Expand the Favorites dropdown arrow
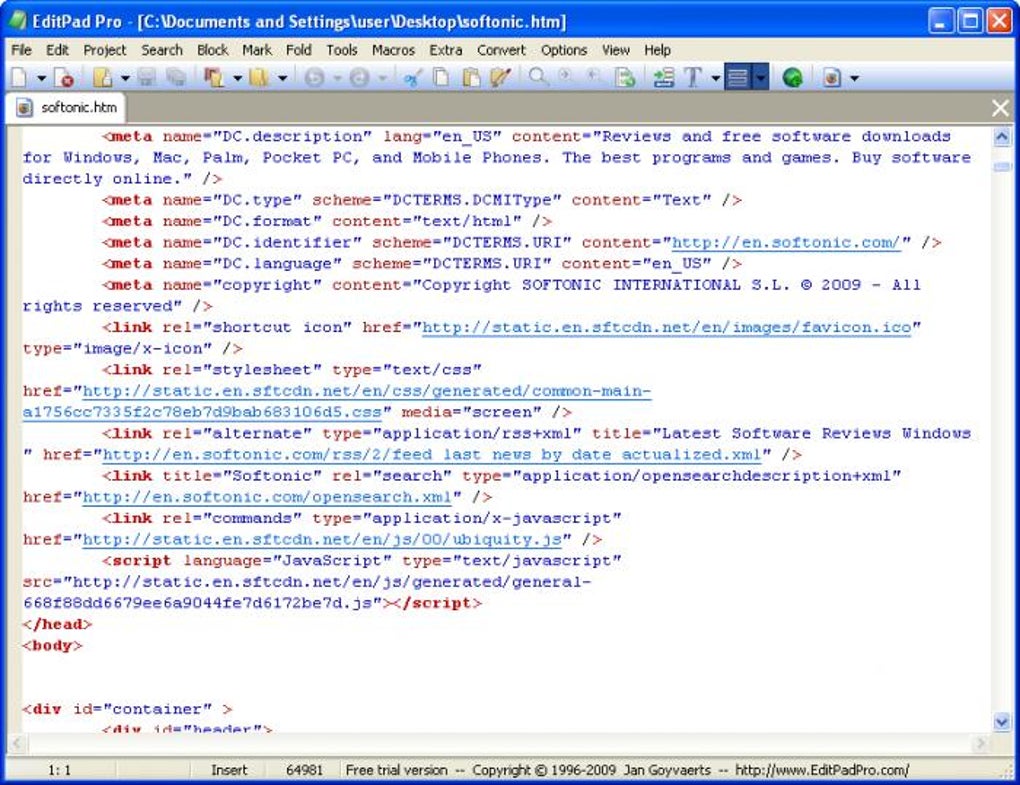1020x785 pixels. pyautogui.click(x=282, y=79)
